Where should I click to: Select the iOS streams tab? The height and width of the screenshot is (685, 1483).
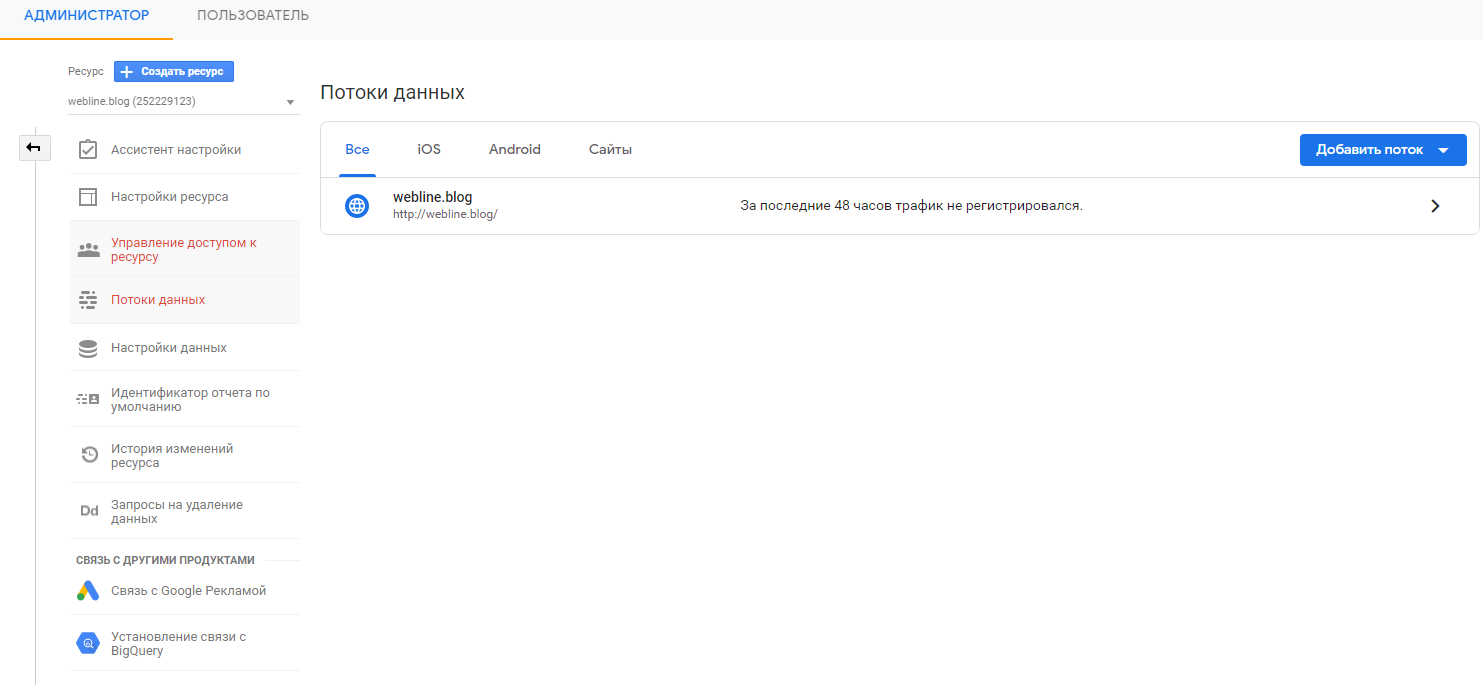point(429,150)
